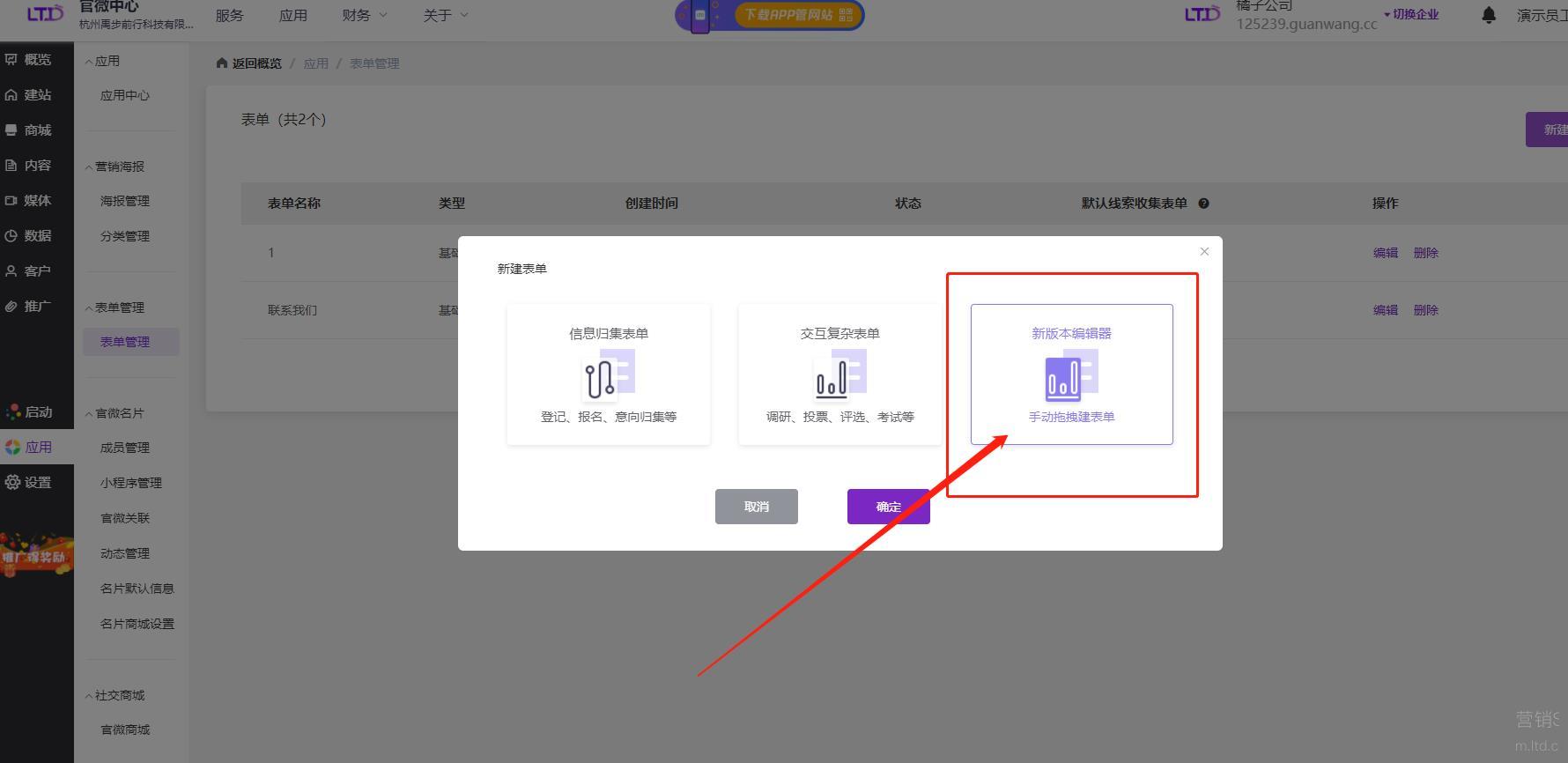This screenshot has width=1568, height=763.
Task: Click the home icon next to 返回概览
Action: tap(221, 63)
